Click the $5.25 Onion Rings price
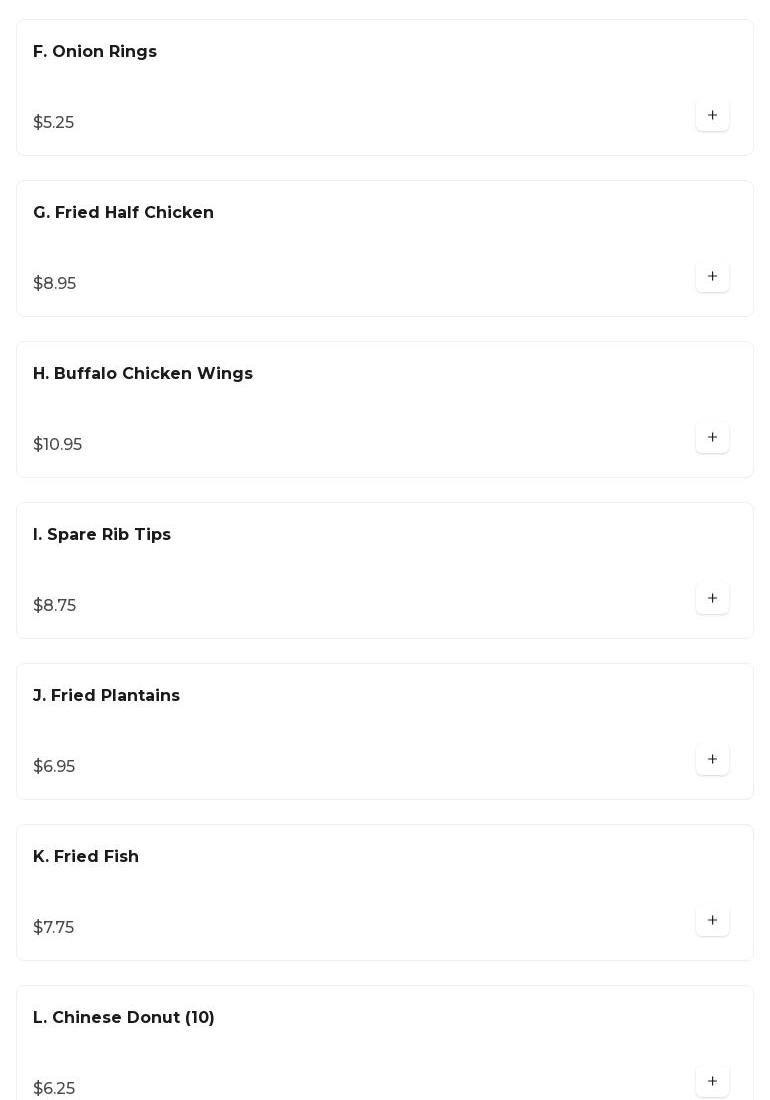 (54, 123)
